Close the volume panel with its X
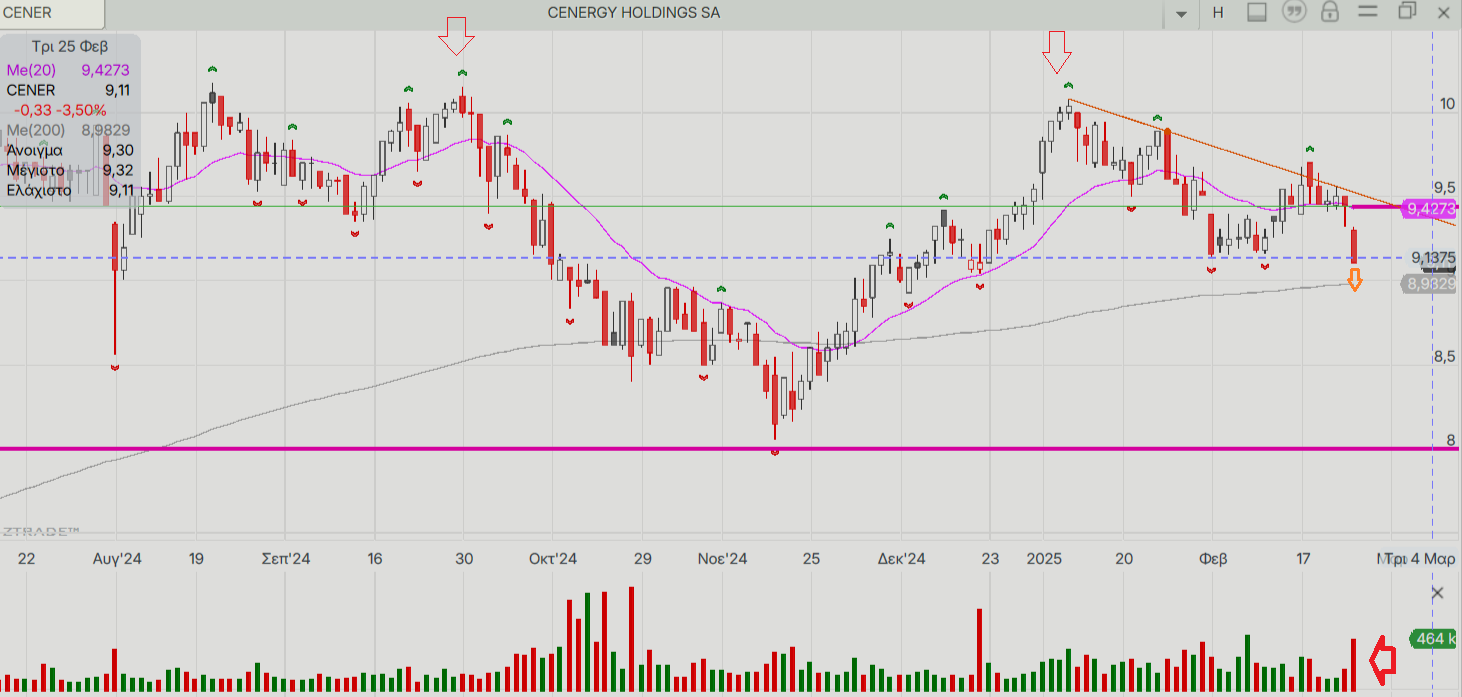This screenshot has height=697, width=1462. pyautogui.click(x=1438, y=593)
